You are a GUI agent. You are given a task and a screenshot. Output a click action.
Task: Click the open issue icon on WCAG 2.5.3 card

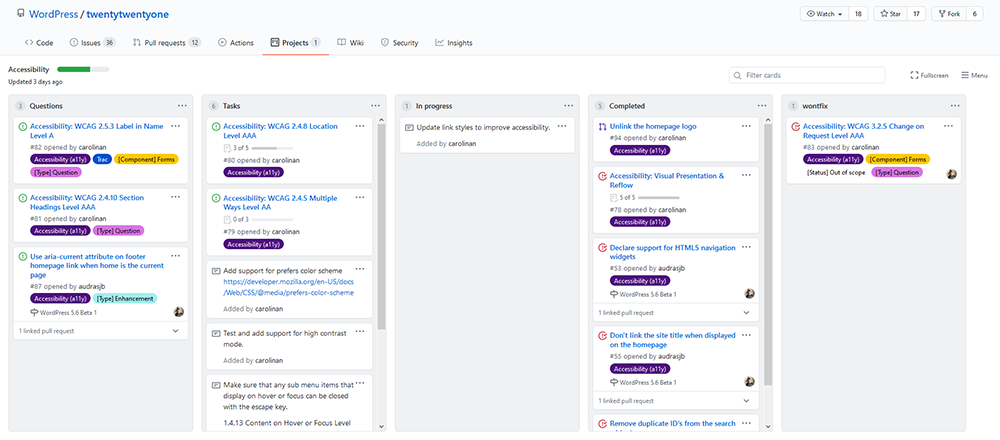[x=22, y=126]
